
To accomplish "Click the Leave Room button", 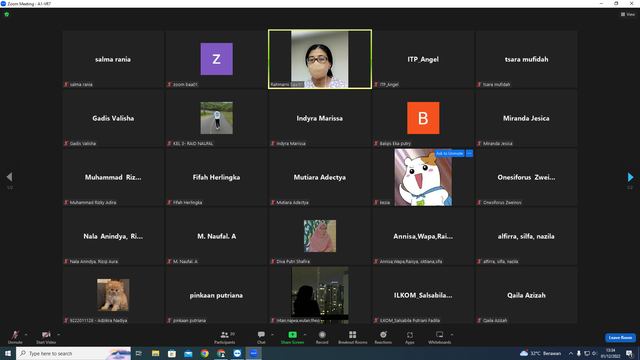I will pyautogui.click(x=620, y=338).
